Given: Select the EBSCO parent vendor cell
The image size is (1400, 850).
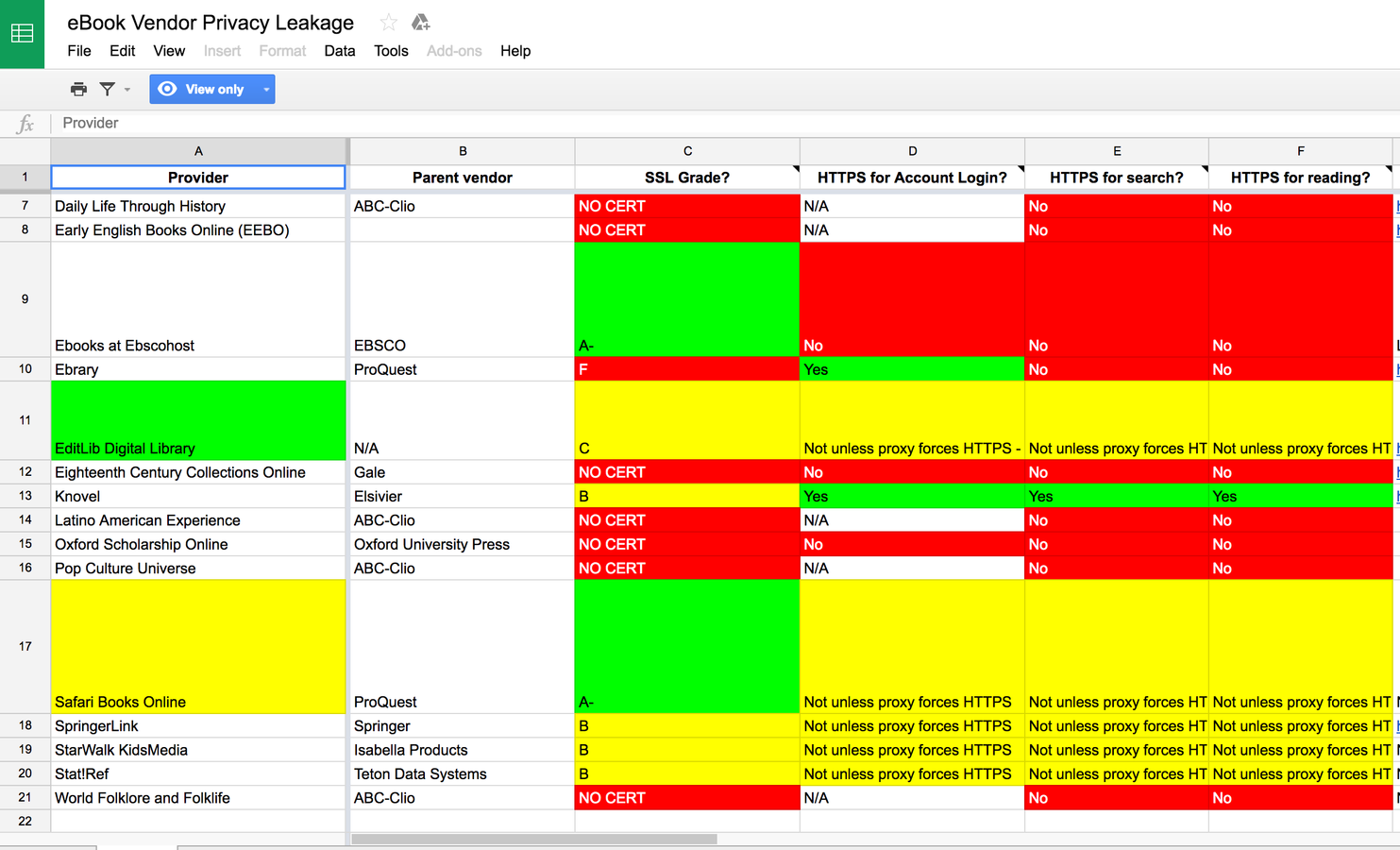Looking at the screenshot, I should point(463,299).
